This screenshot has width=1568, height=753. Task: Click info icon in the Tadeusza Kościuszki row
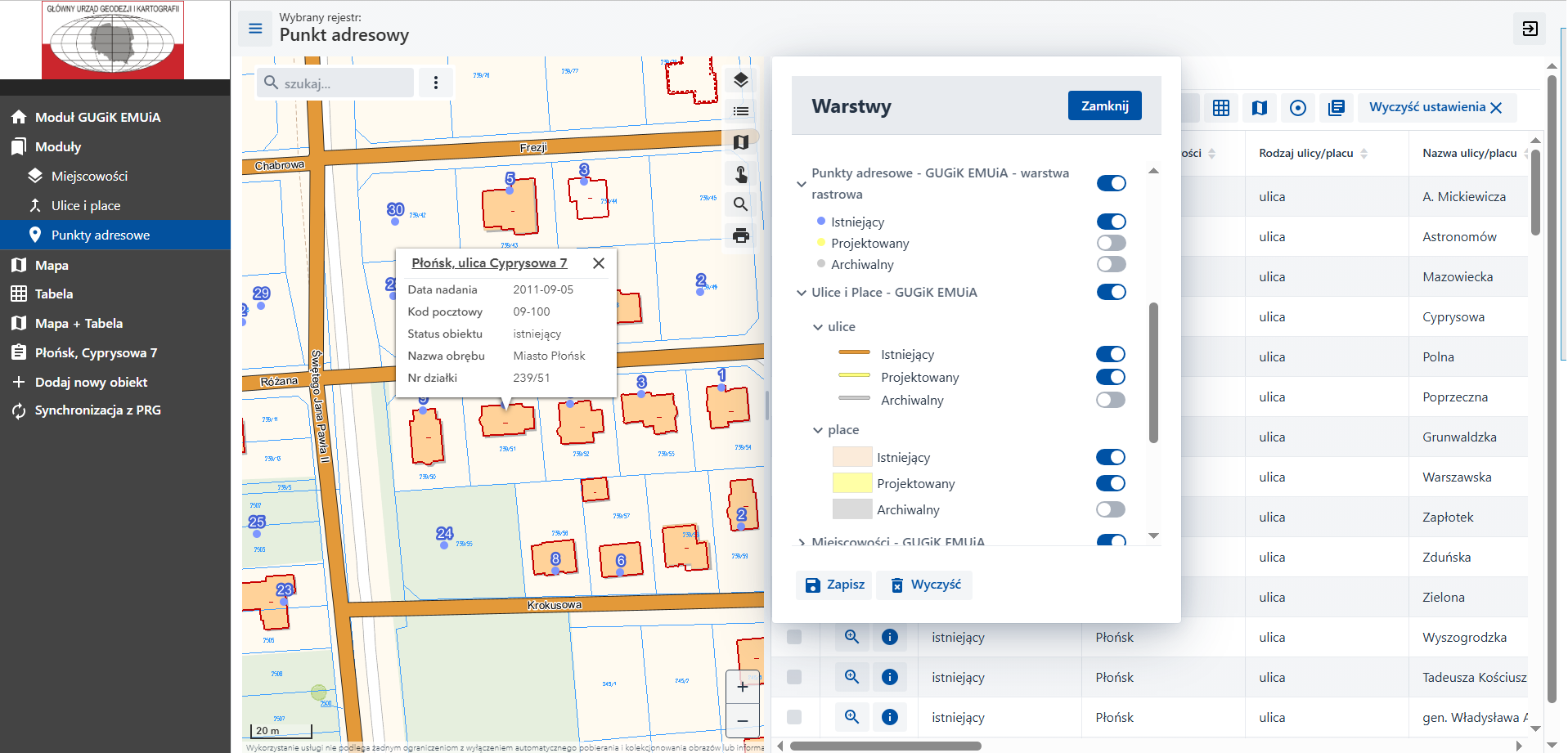tap(890, 677)
